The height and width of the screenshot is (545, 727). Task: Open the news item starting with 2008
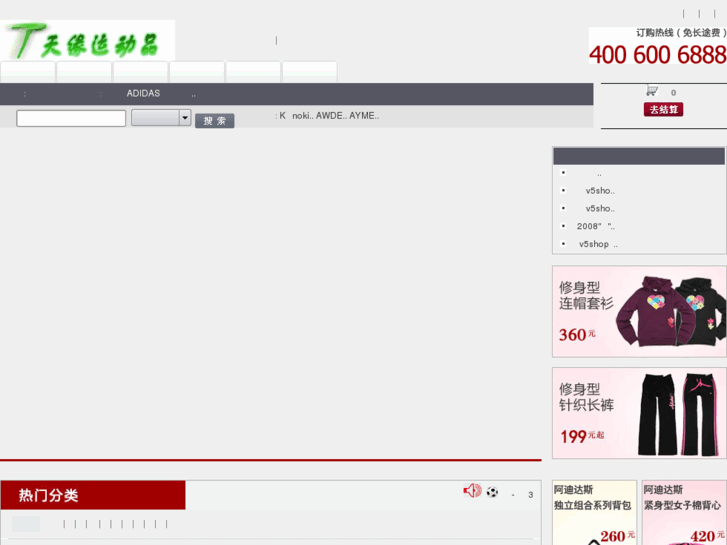tap(596, 226)
